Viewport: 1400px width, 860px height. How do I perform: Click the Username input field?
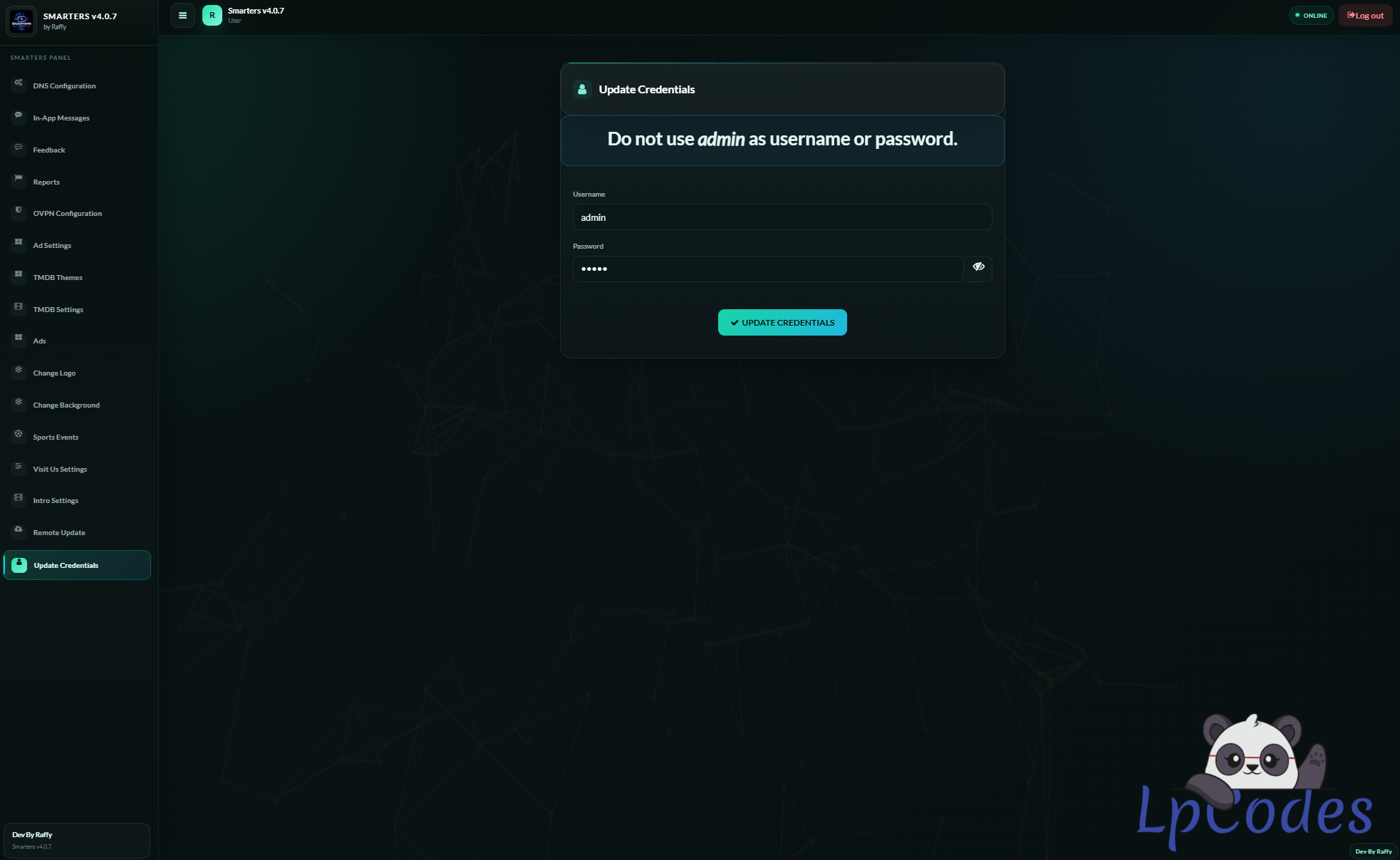[782, 217]
